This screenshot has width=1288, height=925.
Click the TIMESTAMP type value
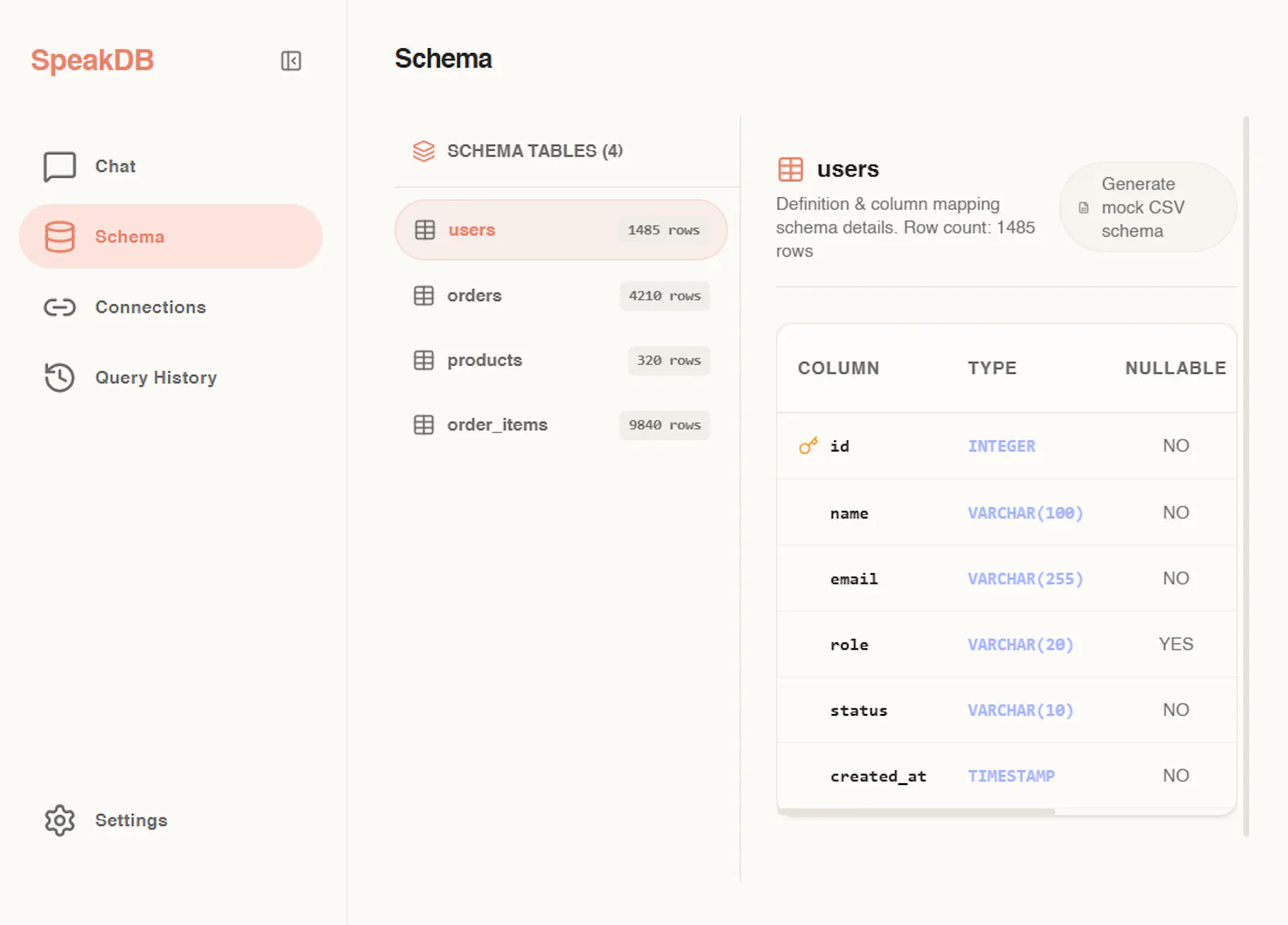coord(1011,776)
